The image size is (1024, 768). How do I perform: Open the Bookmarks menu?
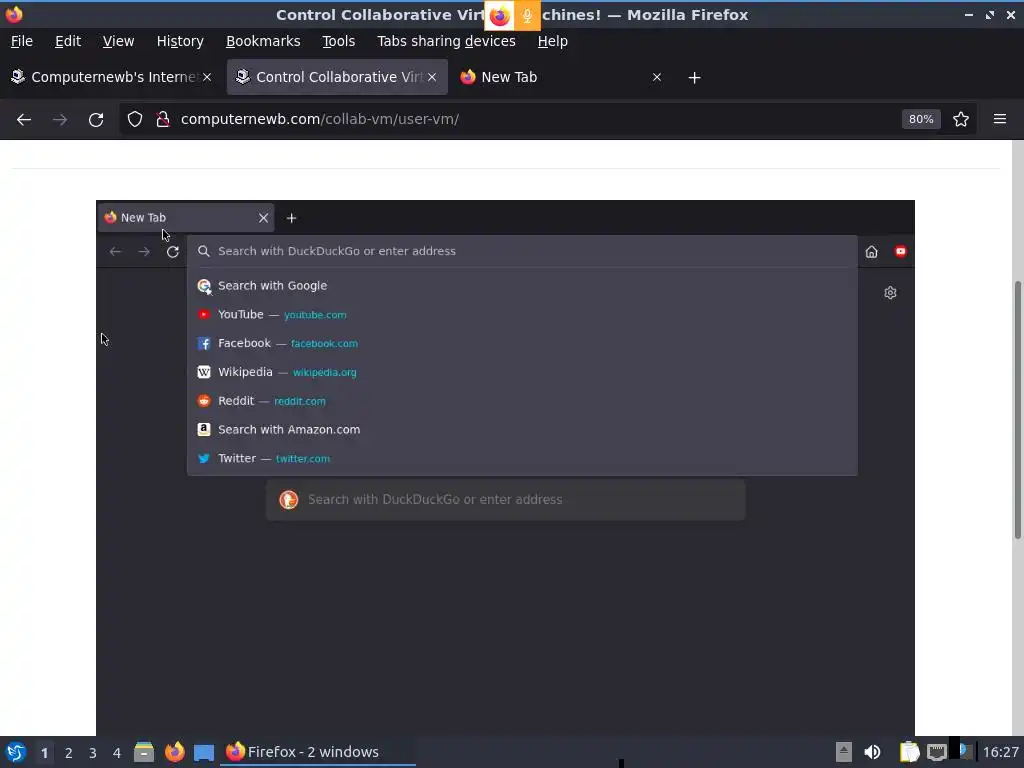coord(263,41)
